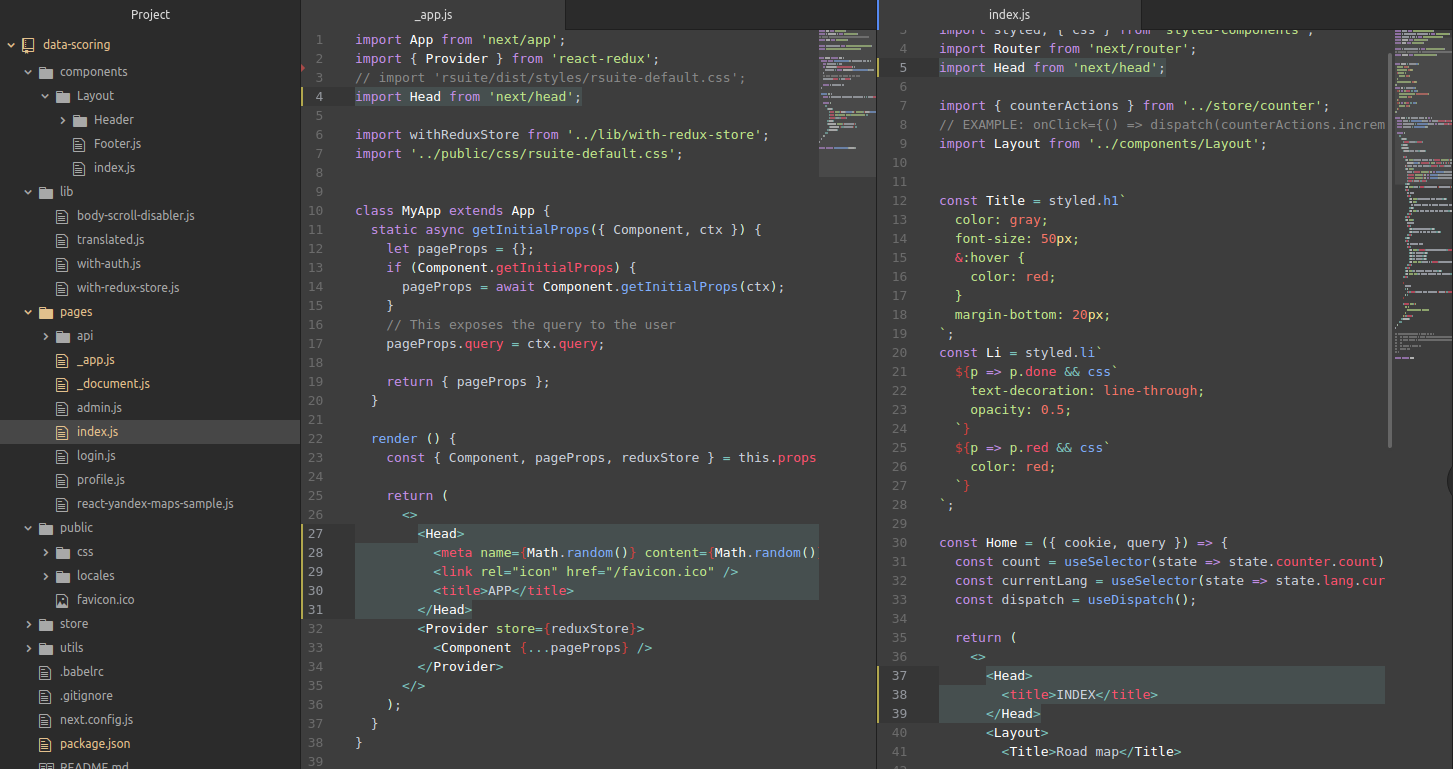Image resolution: width=1453 pixels, height=769 pixels.
Task: Click the .babelrc file icon
Action: point(44,671)
